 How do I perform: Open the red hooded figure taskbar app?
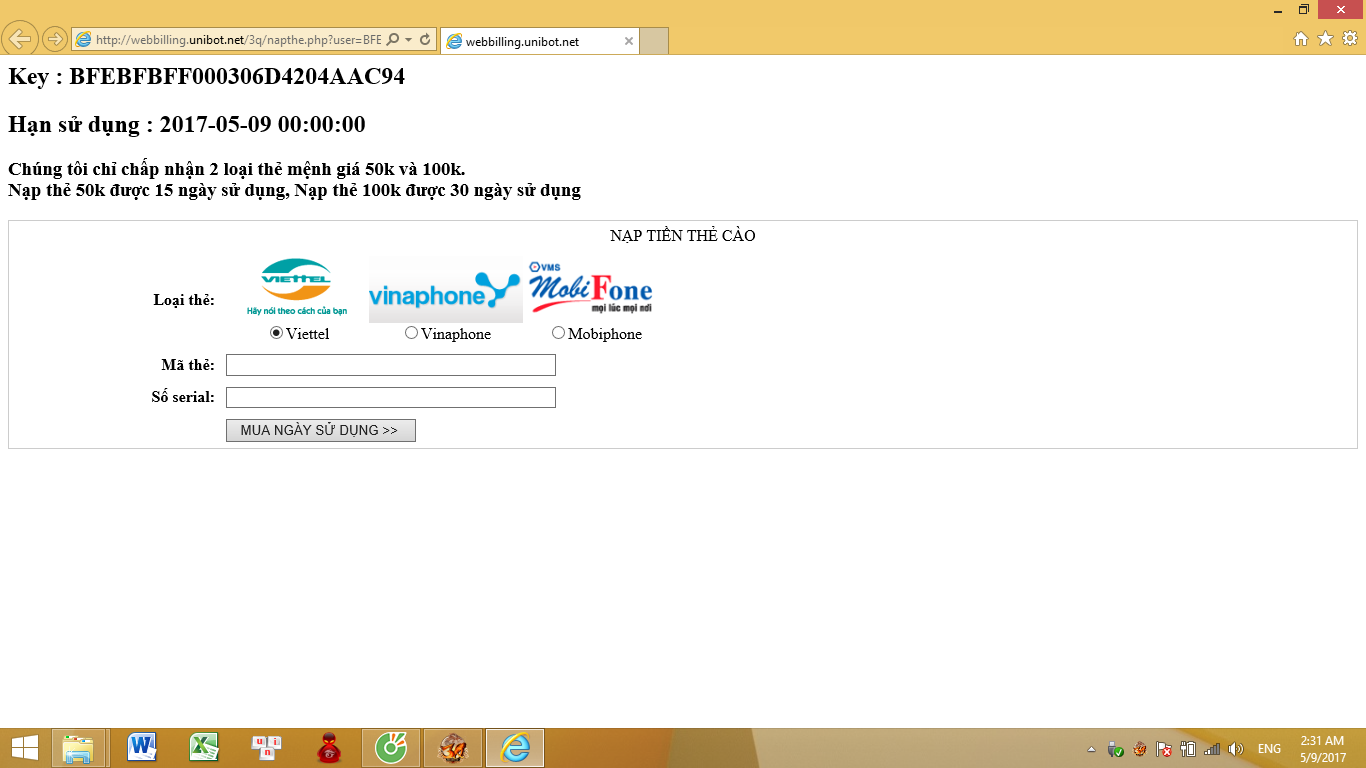(x=329, y=748)
